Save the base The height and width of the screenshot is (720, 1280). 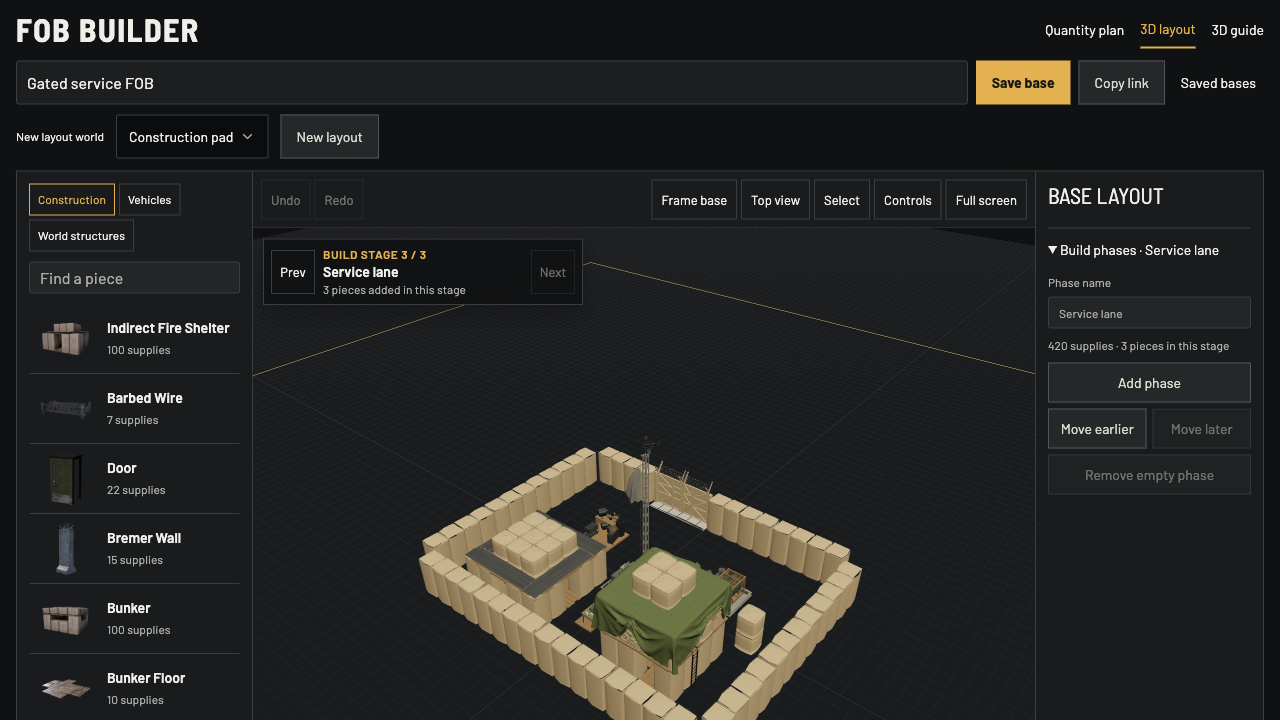click(1023, 83)
